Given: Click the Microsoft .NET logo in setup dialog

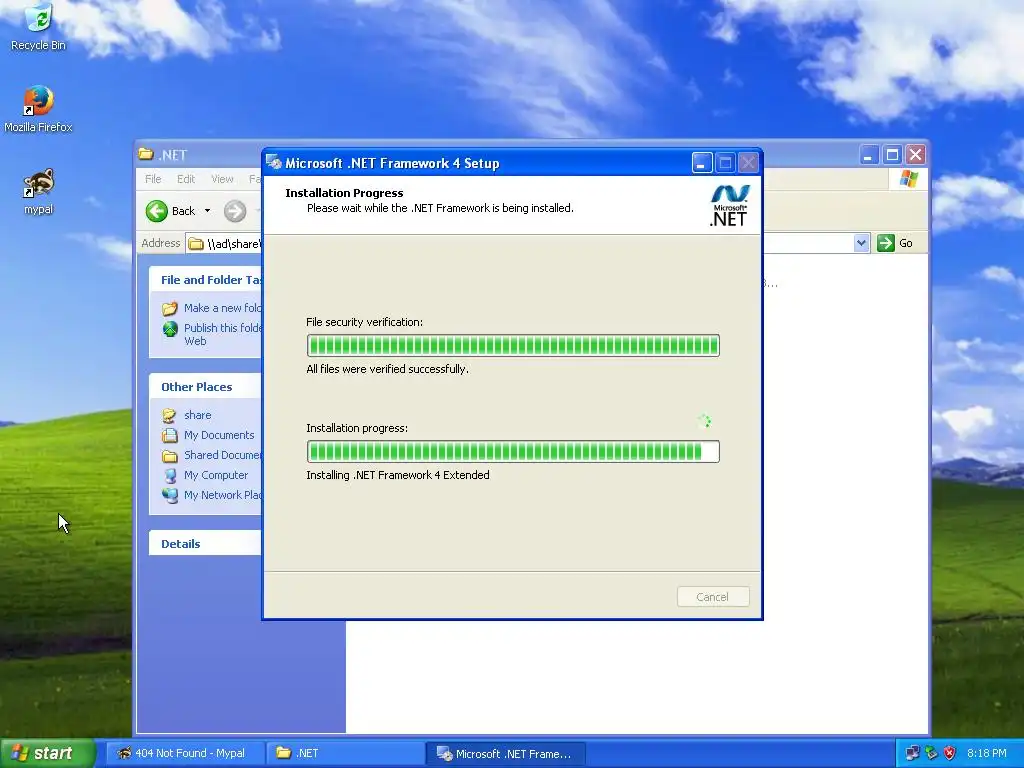Looking at the screenshot, I should tap(729, 206).
